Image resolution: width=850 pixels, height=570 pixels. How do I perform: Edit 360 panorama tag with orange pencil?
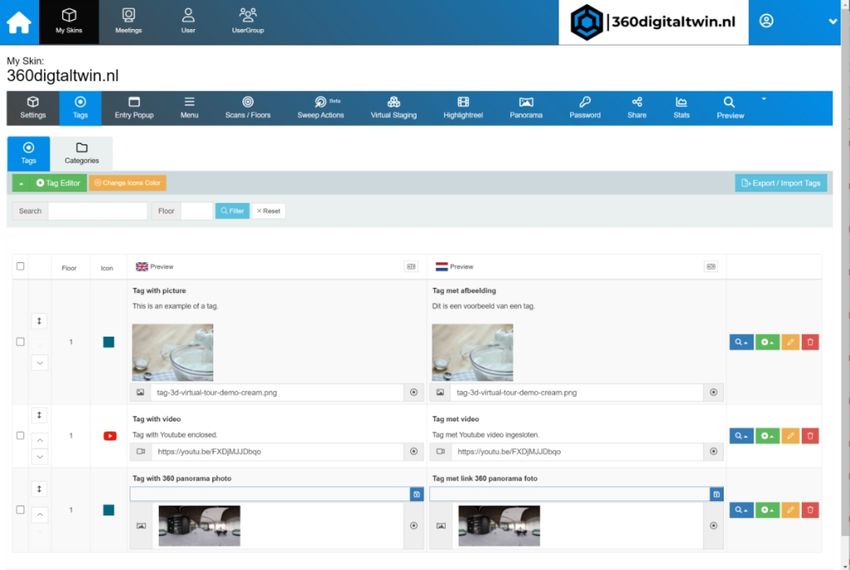pos(790,510)
